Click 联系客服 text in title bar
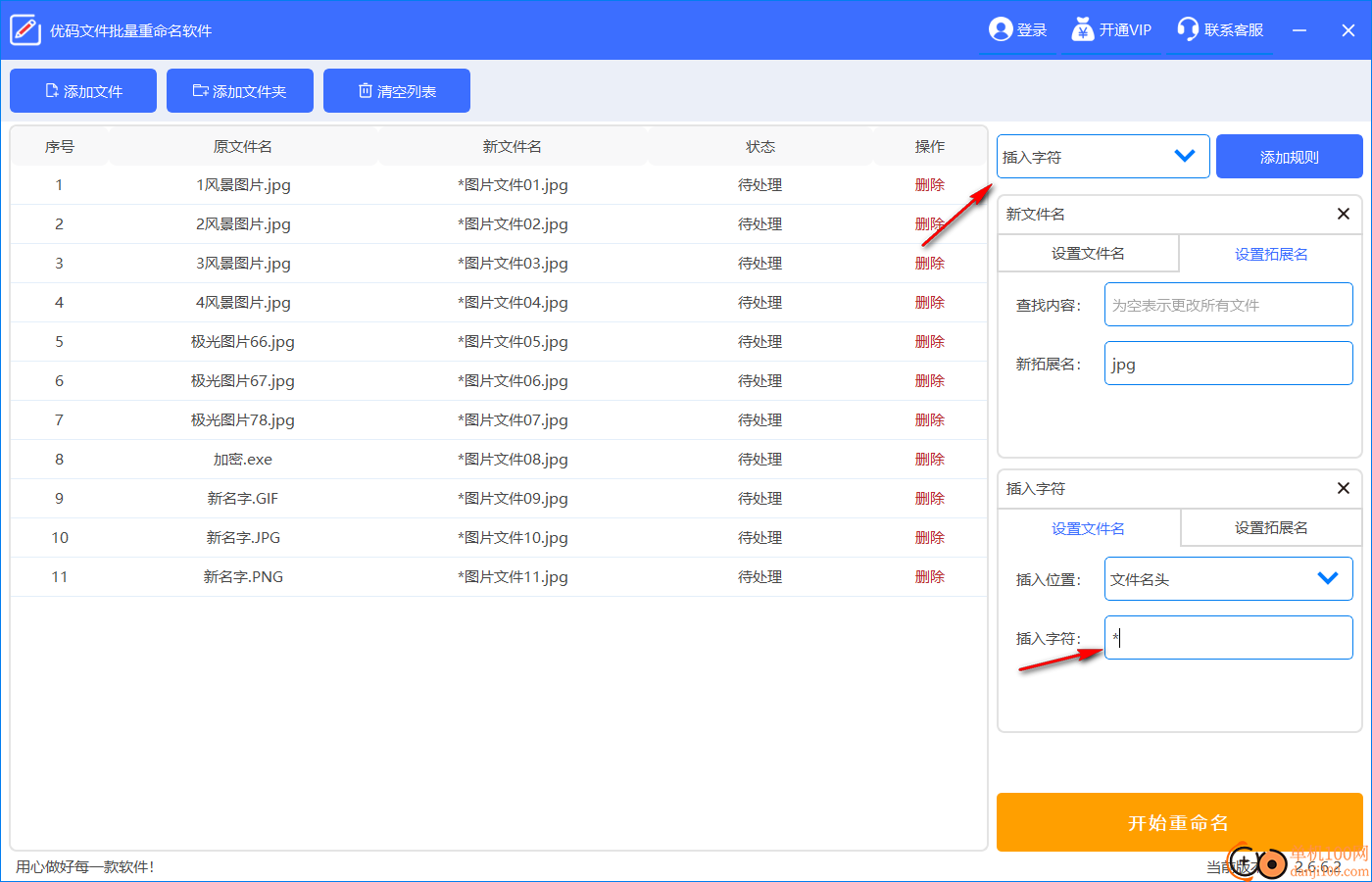Screen dimensions: 1372x882 (x=1234, y=30)
